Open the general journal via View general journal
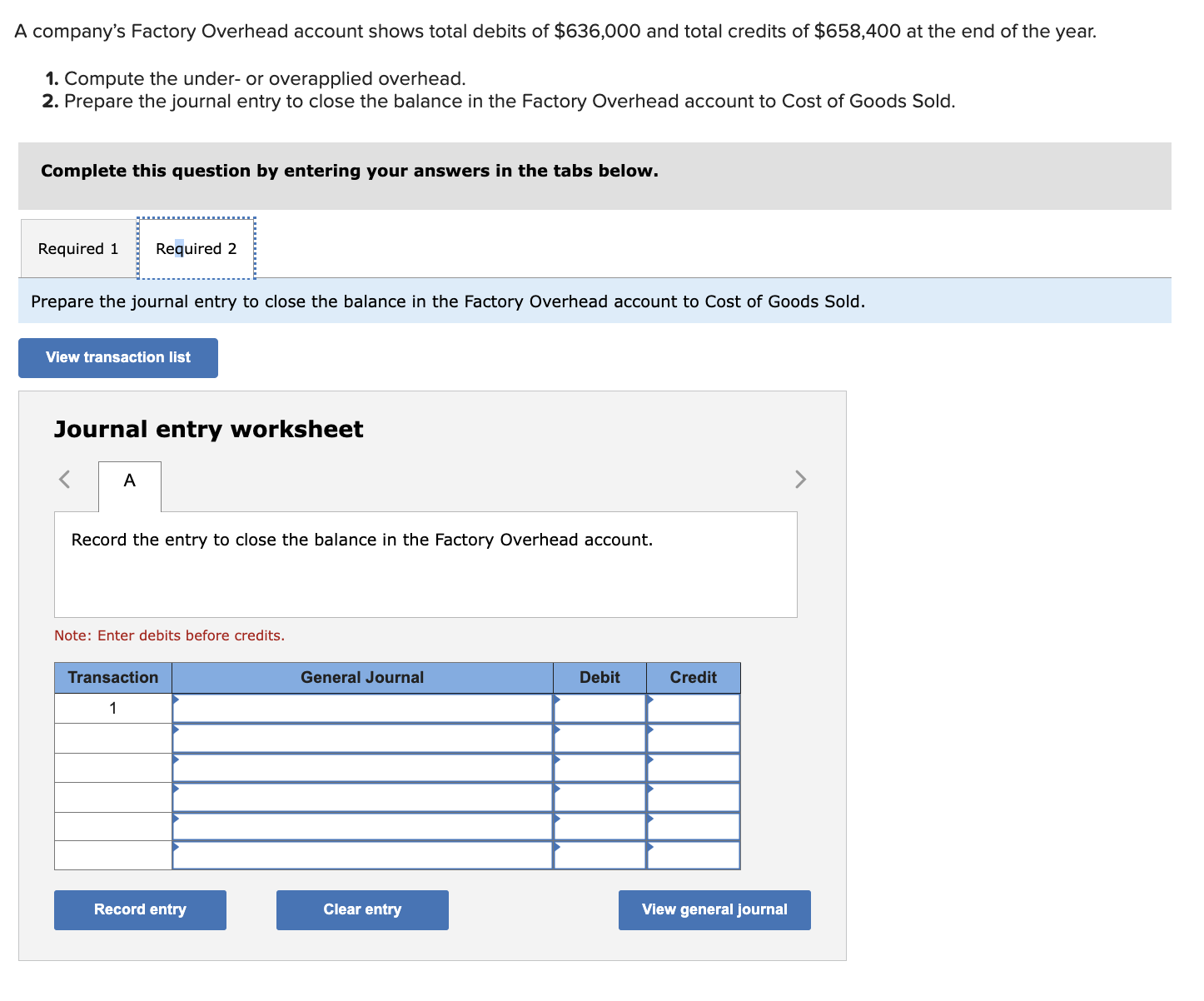This screenshot has height=1001, width=1204. [x=714, y=909]
